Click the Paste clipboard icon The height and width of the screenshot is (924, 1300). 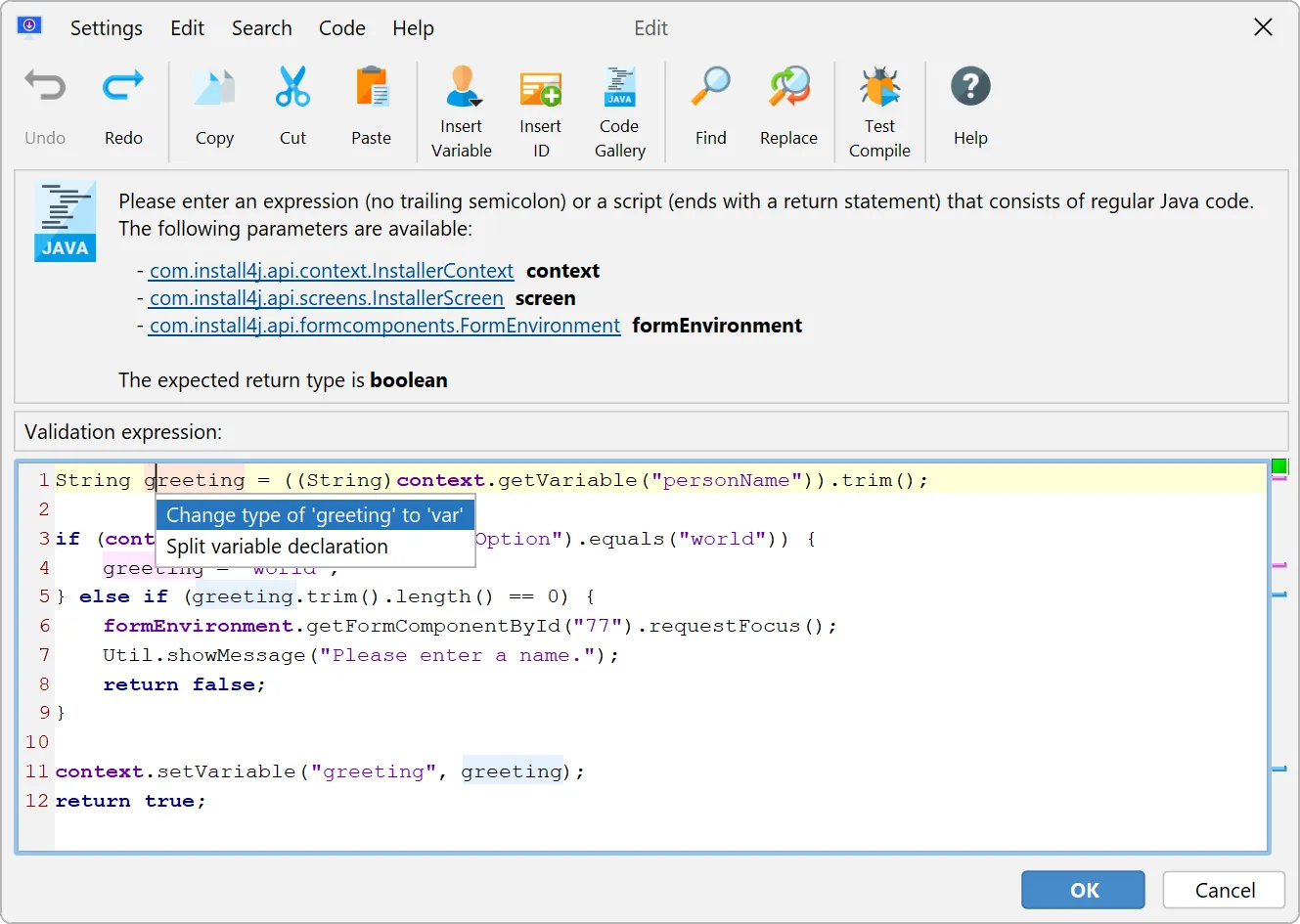(x=372, y=87)
